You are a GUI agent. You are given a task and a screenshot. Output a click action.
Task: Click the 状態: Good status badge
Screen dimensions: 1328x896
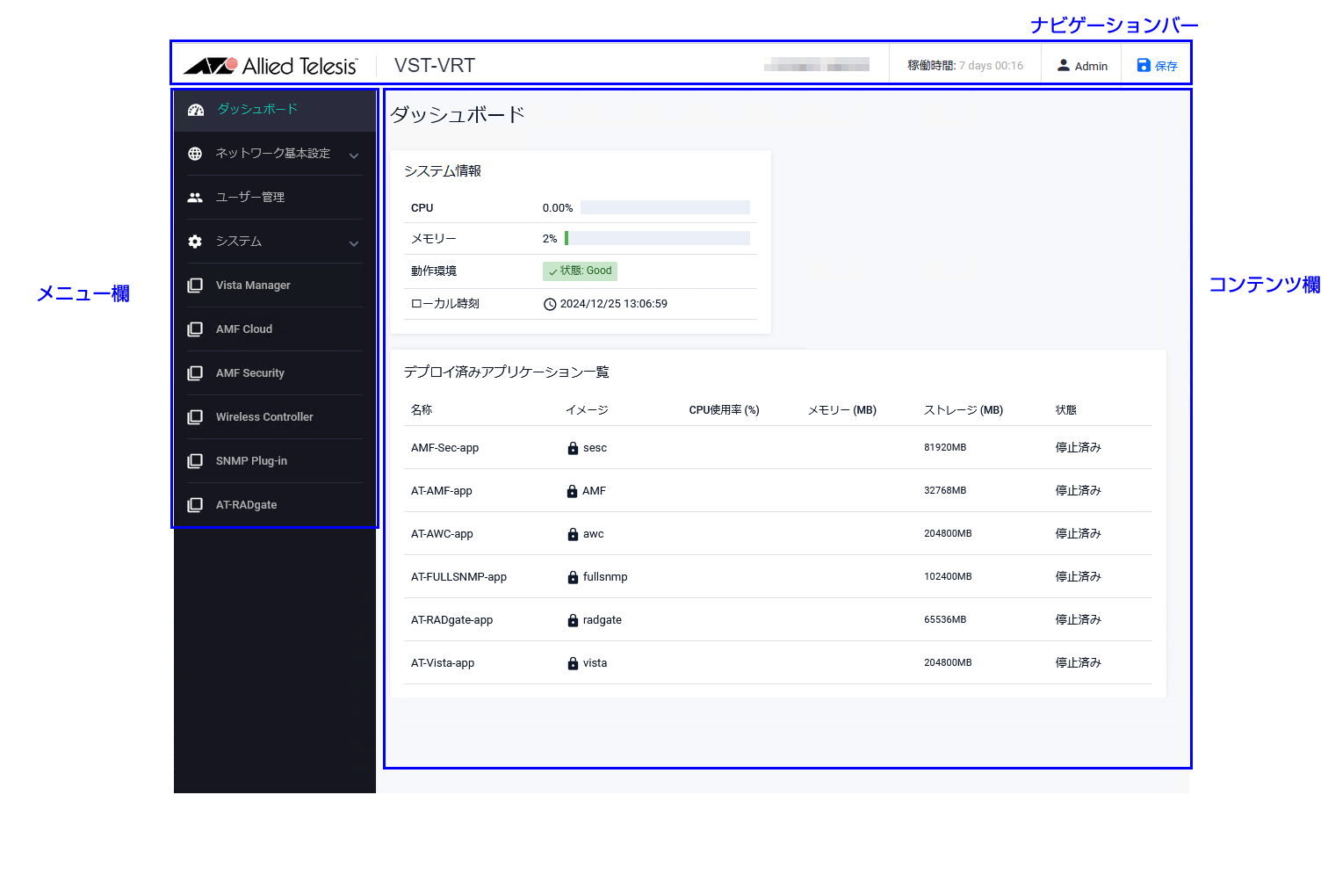(x=580, y=271)
